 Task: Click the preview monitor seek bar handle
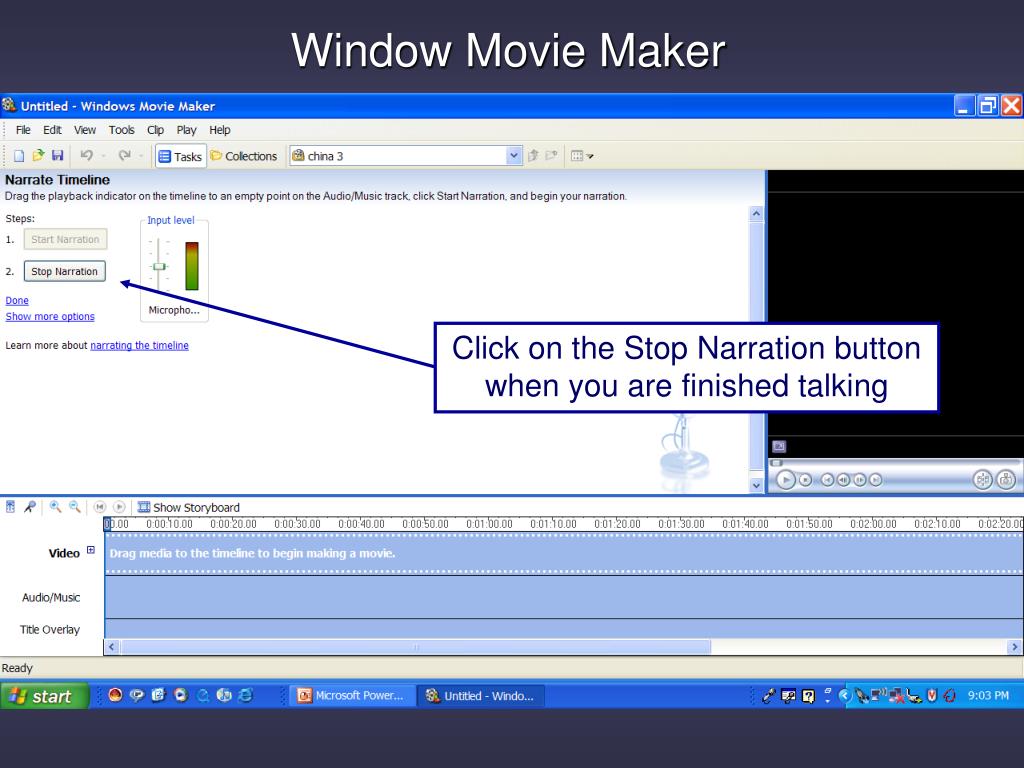(777, 463)
